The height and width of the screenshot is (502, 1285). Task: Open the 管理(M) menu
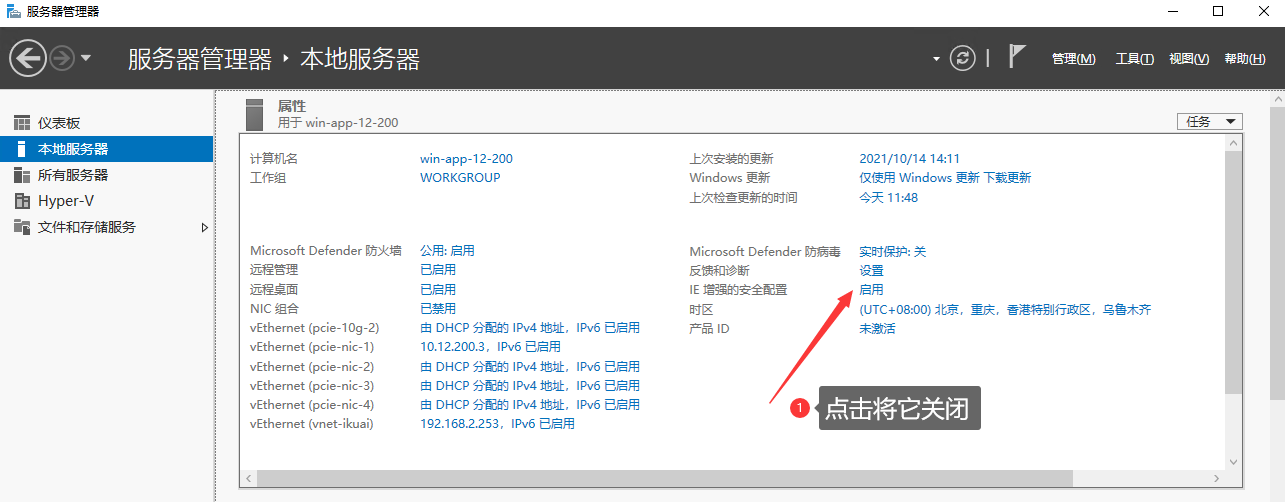[x=1074, y=59]
